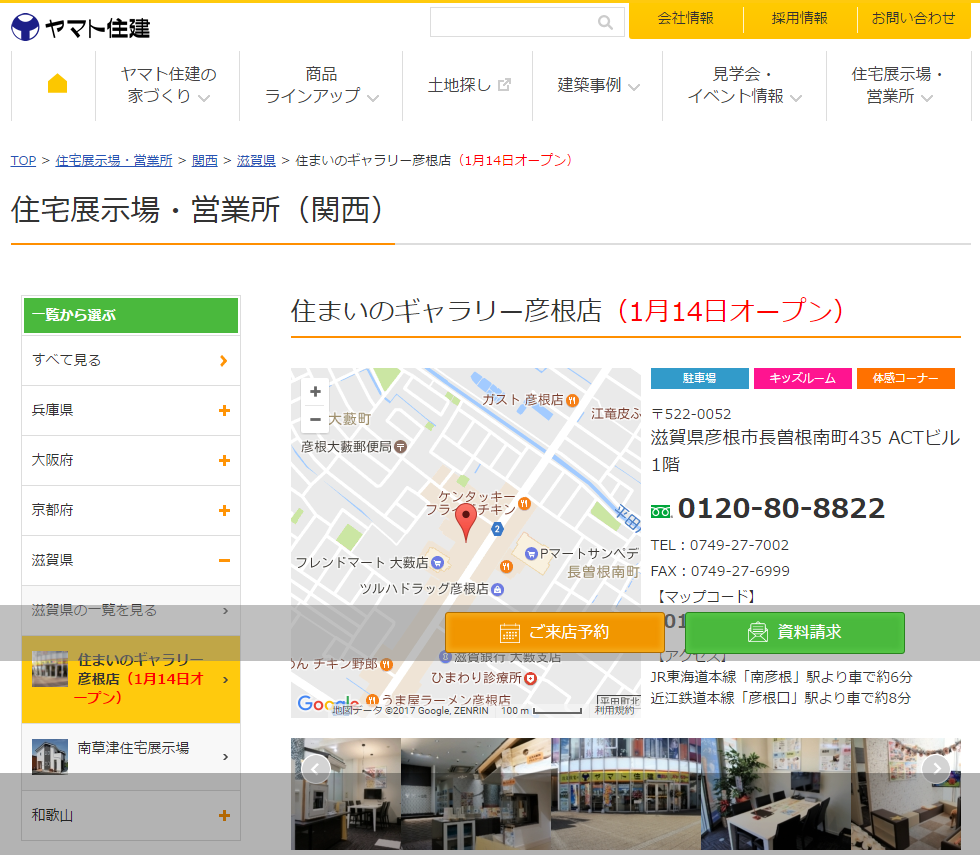Zoom in on the map
This screenshot has height=855, width=980.
(x=315, y=392)
